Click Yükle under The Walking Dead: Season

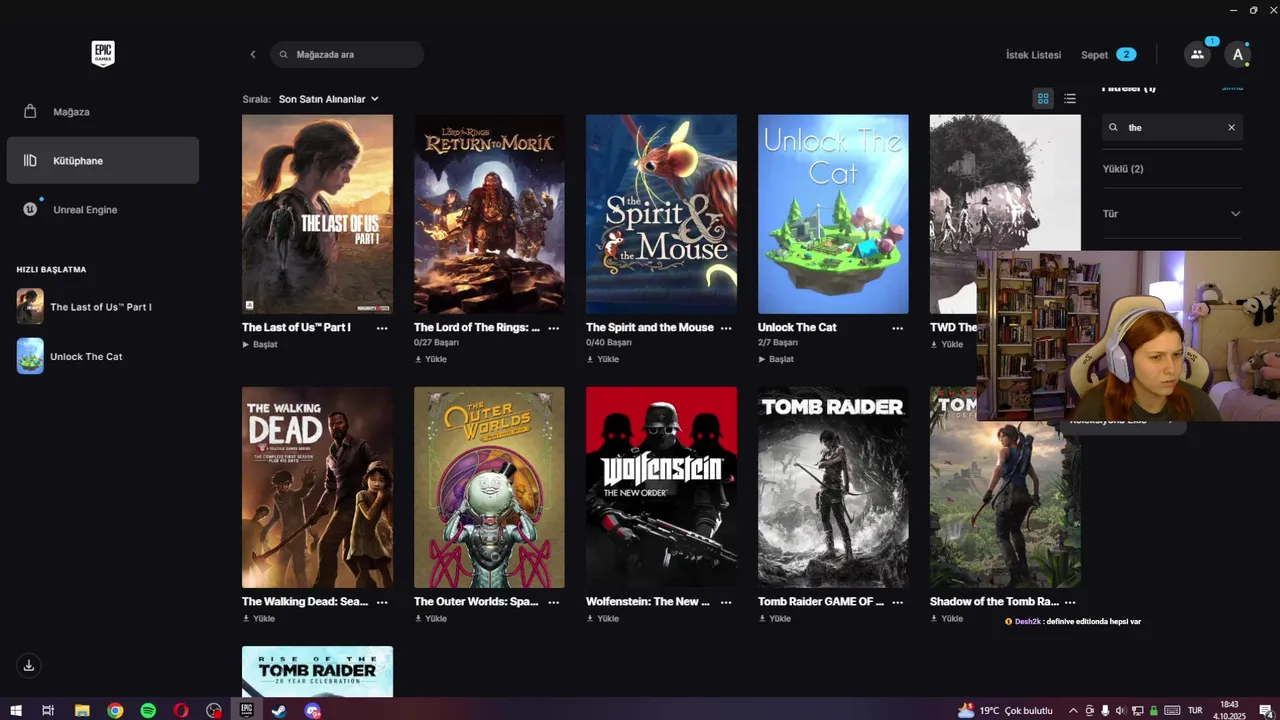coord(259,618)
